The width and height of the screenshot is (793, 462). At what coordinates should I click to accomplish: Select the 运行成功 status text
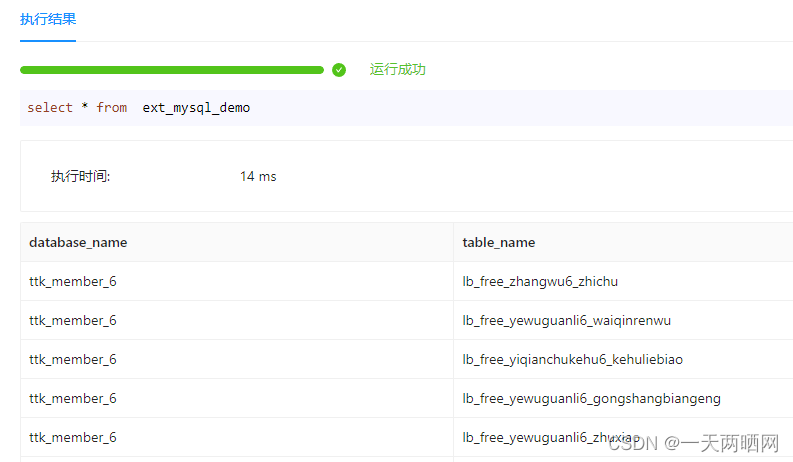[398, 69]
